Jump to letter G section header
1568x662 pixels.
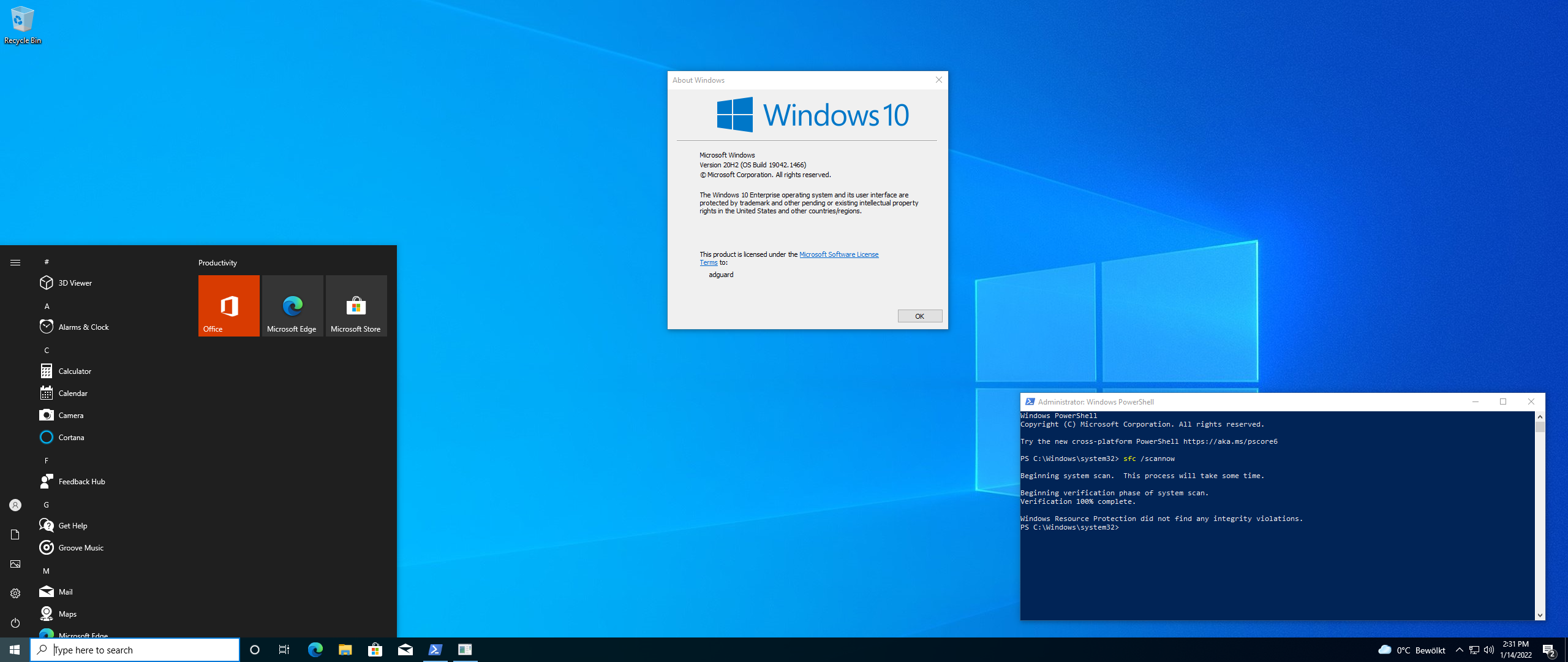point(47,504)
